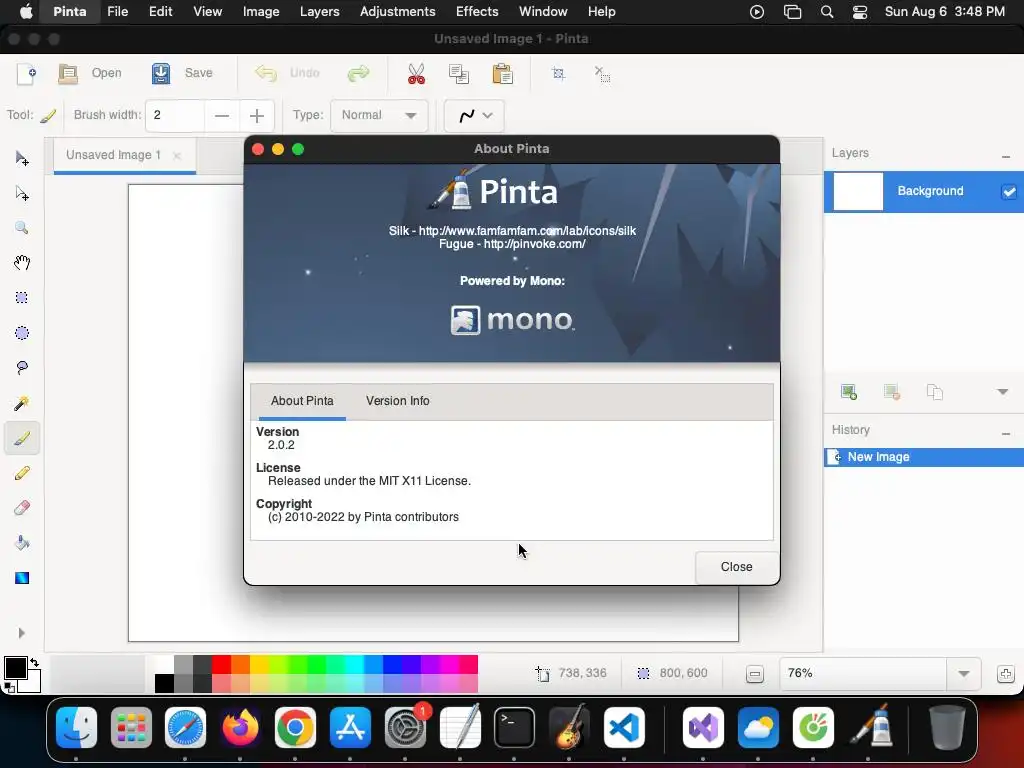Select New Image entry in History panel
The height and width of the screenshot is (768, 1024).
923,457
